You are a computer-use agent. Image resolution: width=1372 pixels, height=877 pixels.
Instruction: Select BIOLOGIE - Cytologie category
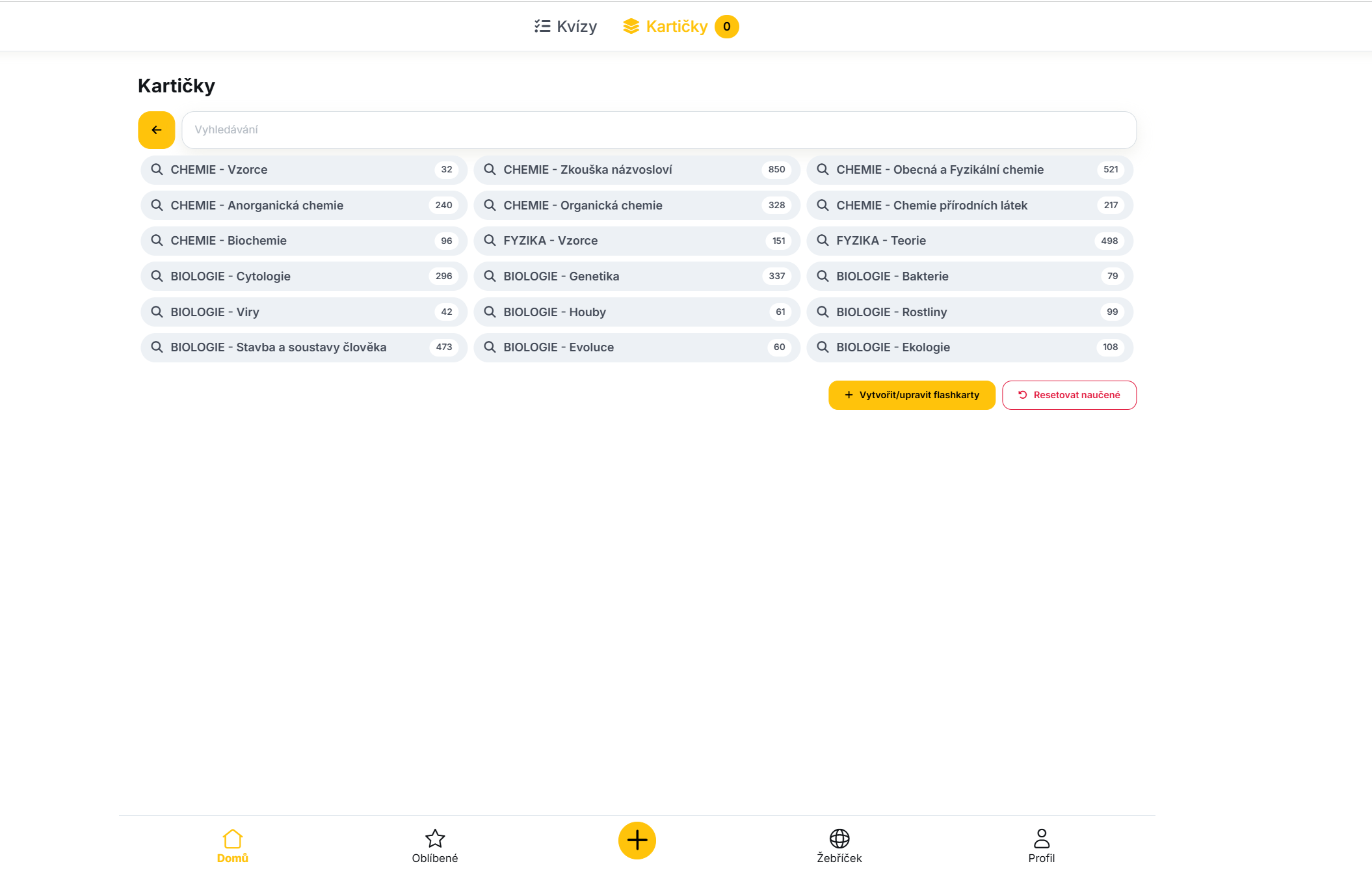point(304,277)
